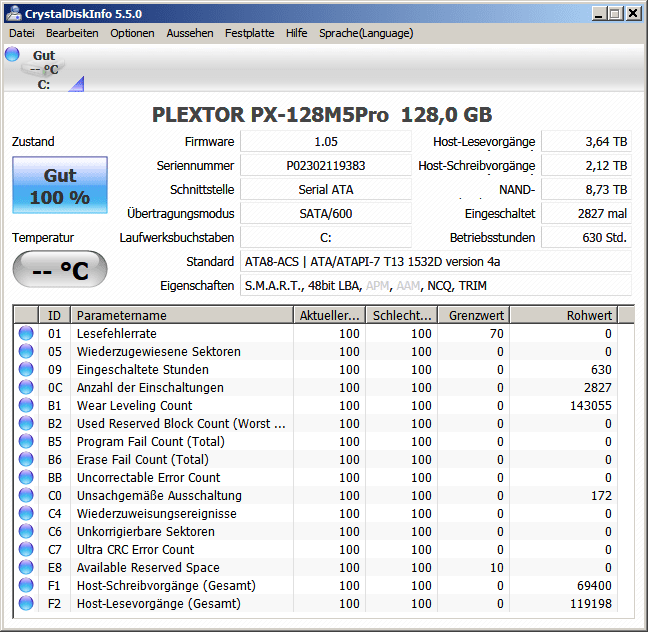
Task: Maximize the CrystalDiskInfo window
Action: tap(615, 13)
